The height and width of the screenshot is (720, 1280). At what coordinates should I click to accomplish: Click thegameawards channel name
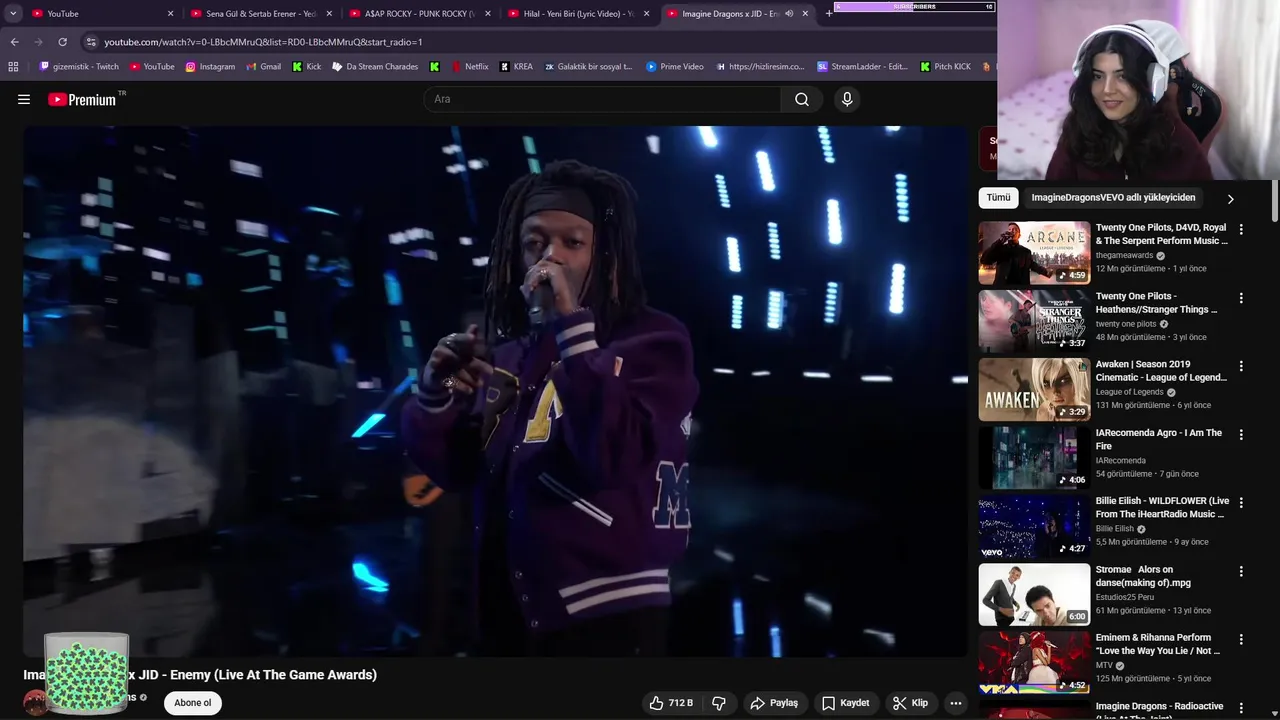[x=1124, y=256]
